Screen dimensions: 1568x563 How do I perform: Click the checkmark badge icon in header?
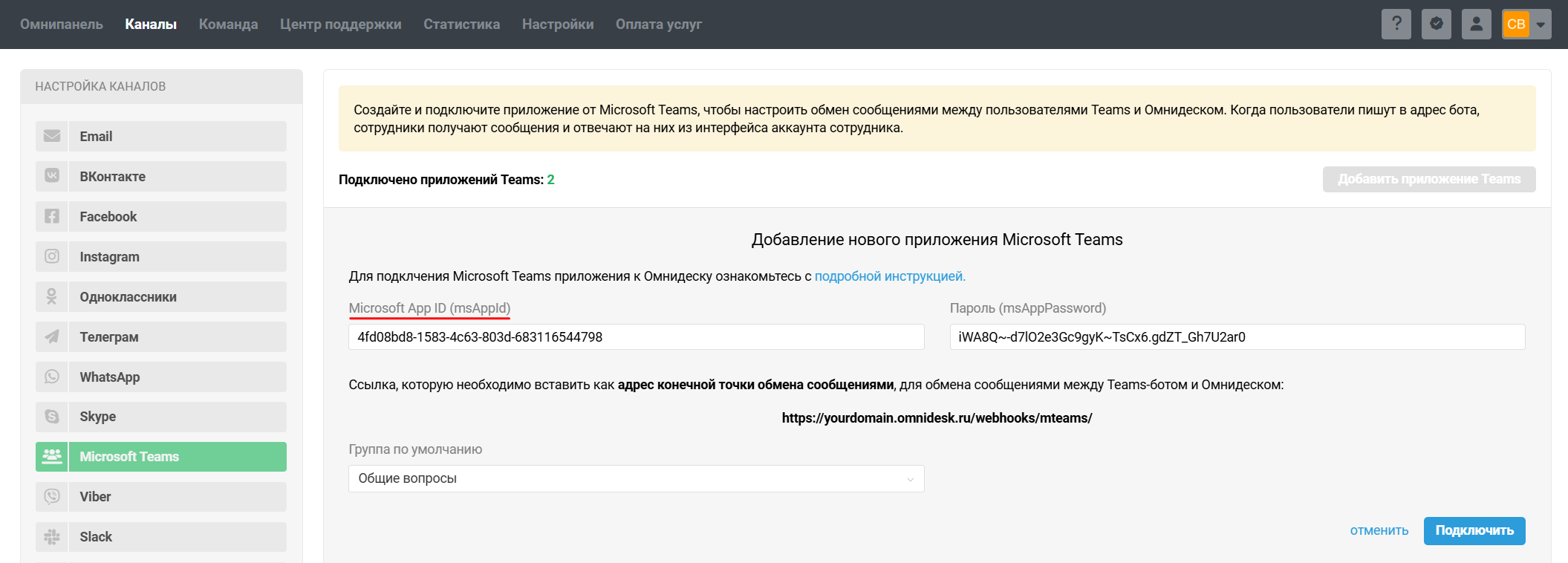1437,24
